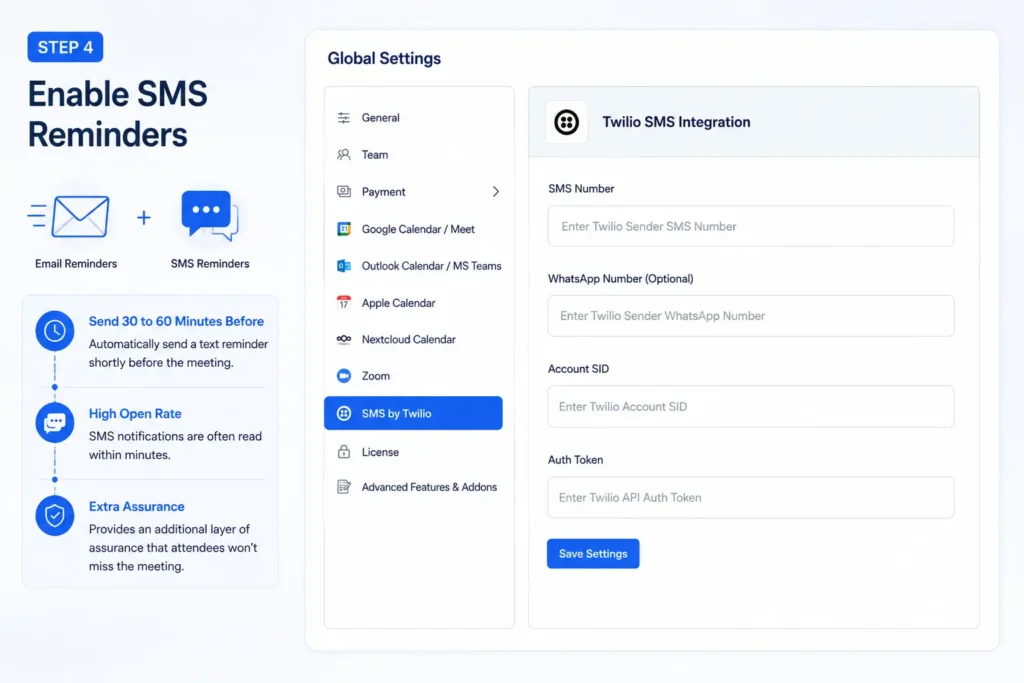Screen dimensions: 1024x683
Task: Focus the WhatsApp Number input field
Action: tap(751, 316)
